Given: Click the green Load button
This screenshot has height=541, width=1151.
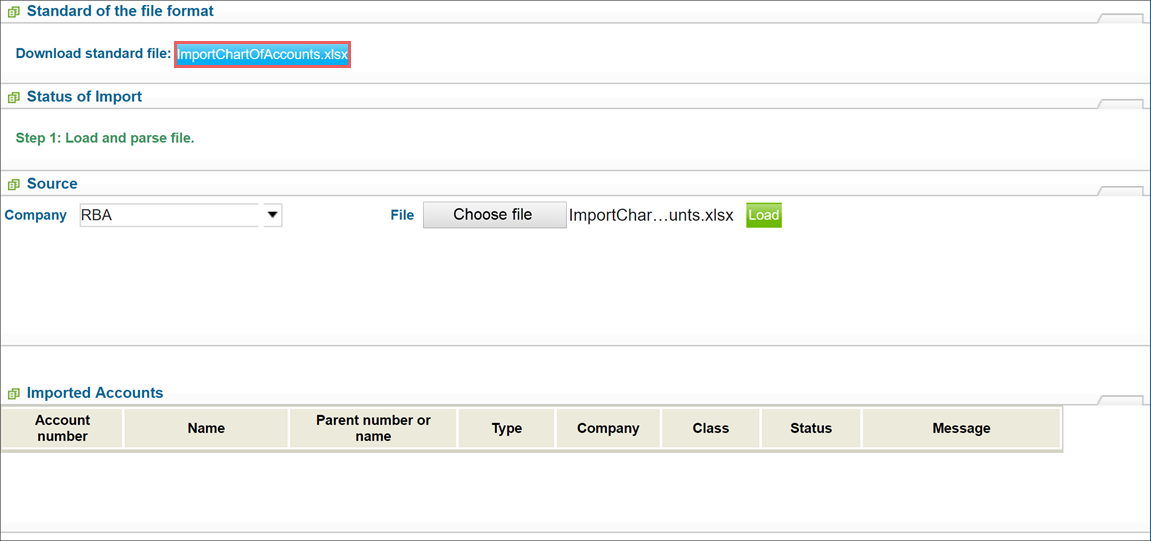Looking at the screenshot, I should [x=763, y=215].
